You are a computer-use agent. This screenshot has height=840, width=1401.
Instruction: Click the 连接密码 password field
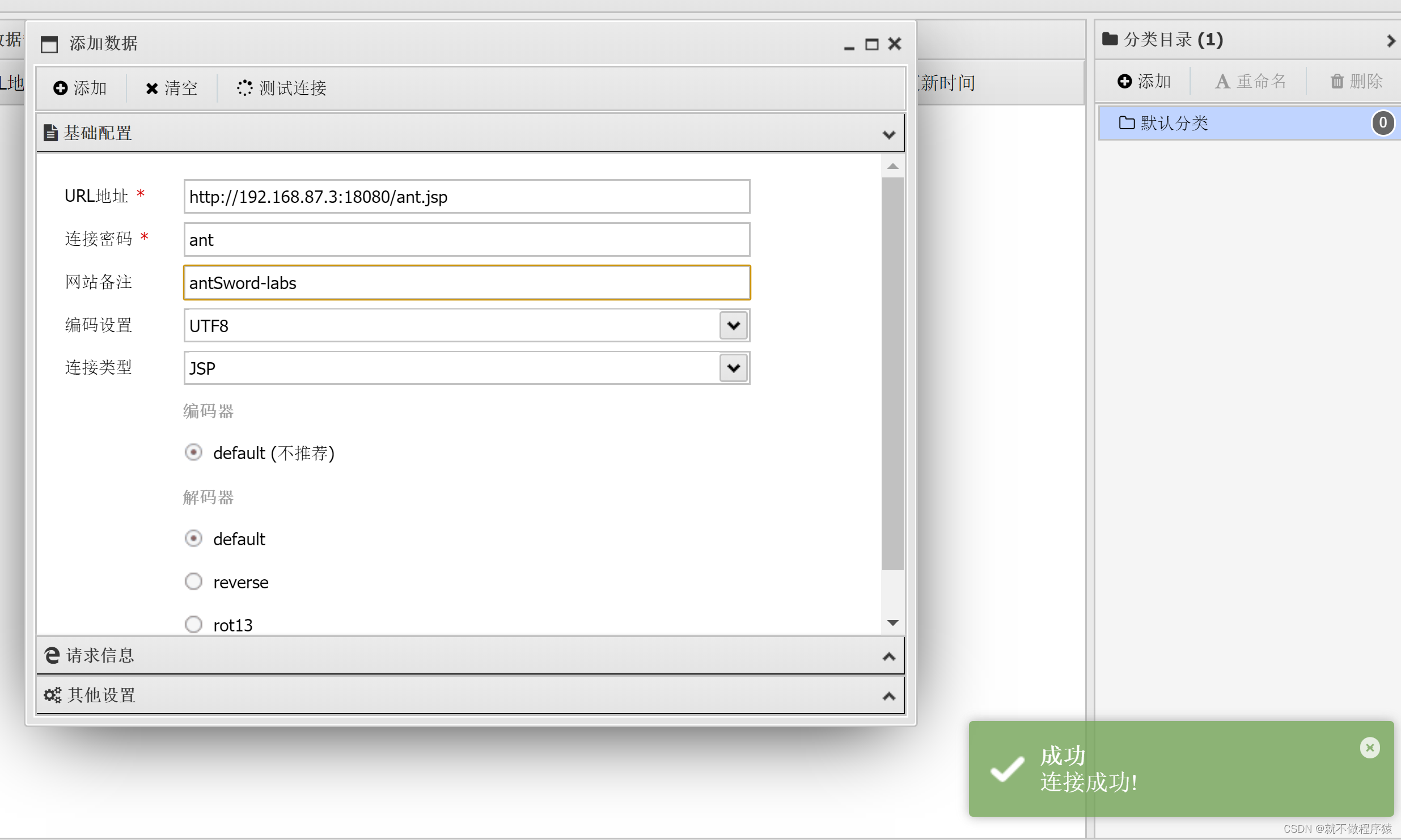click(x=466, y=240)
